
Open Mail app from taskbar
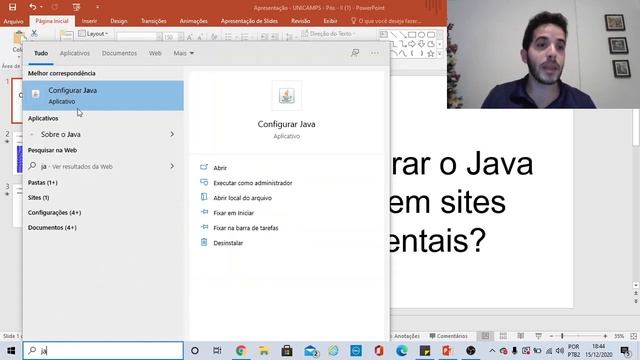pyautogui.click(x=311, y=351)
